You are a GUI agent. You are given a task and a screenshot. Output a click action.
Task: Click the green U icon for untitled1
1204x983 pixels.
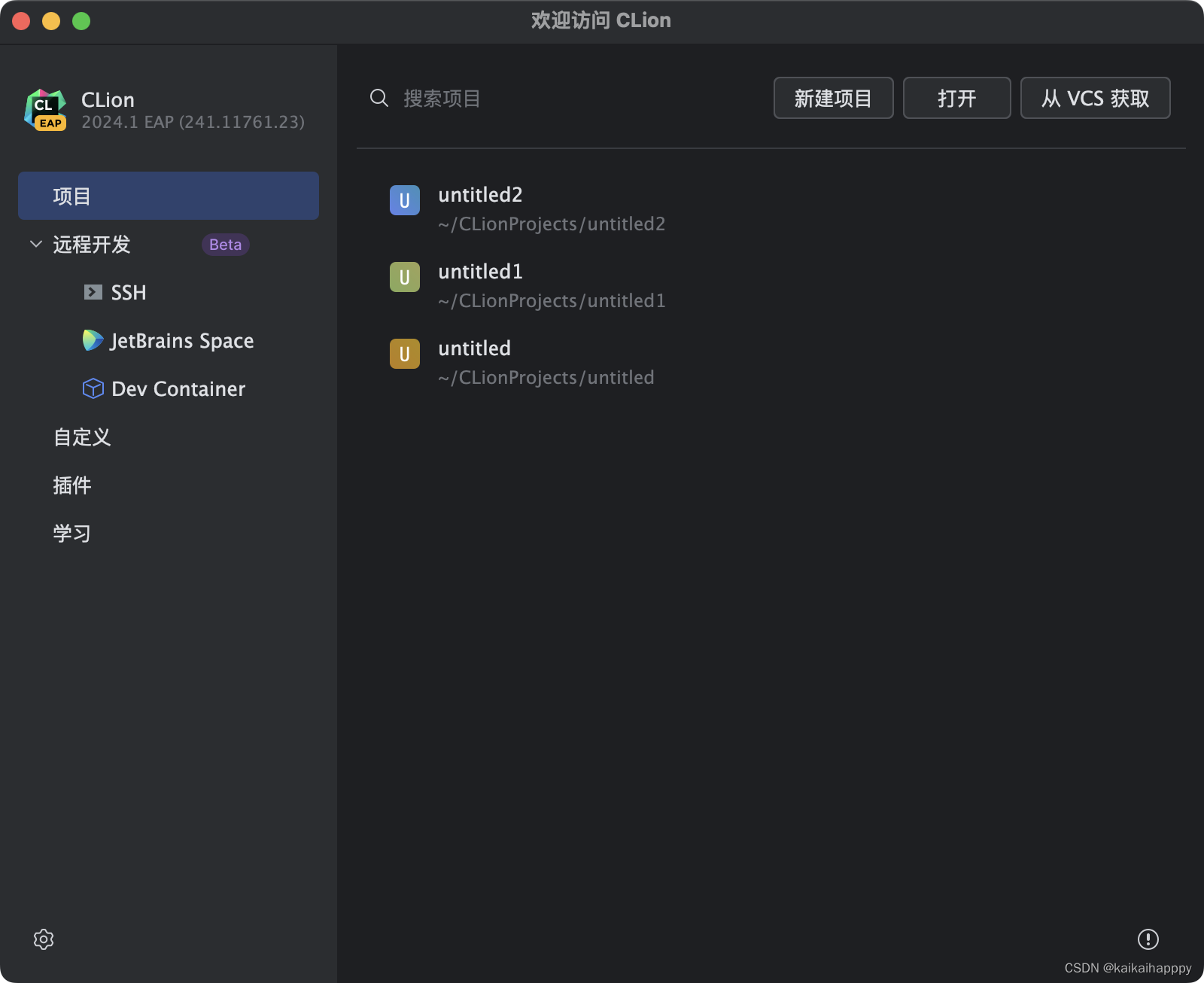tap(405, 277)
